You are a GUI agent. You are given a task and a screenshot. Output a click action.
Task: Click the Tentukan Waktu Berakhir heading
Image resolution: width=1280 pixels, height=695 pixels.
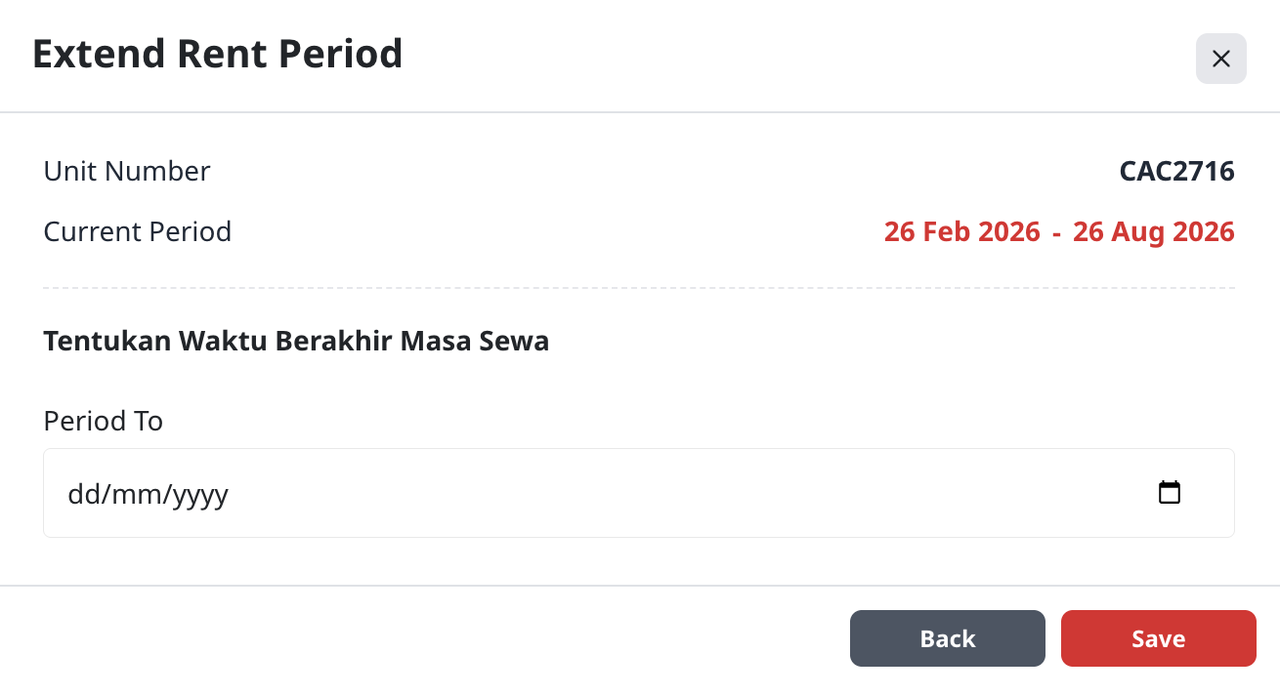tap(296, 340)
